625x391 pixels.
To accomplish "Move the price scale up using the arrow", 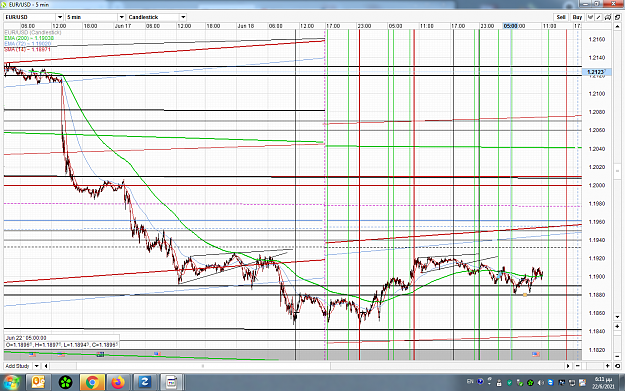I will [x=617, y=27].
